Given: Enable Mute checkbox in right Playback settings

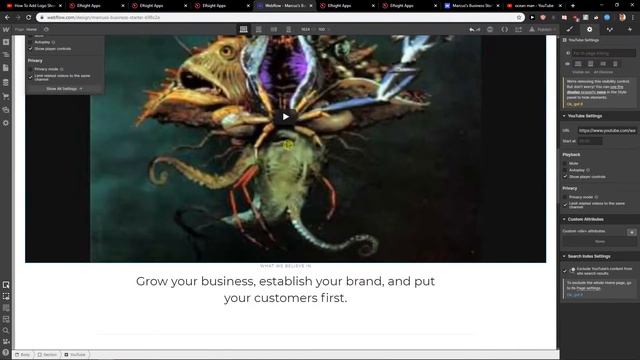Looking at the screenshot, I should coord(565,163).
